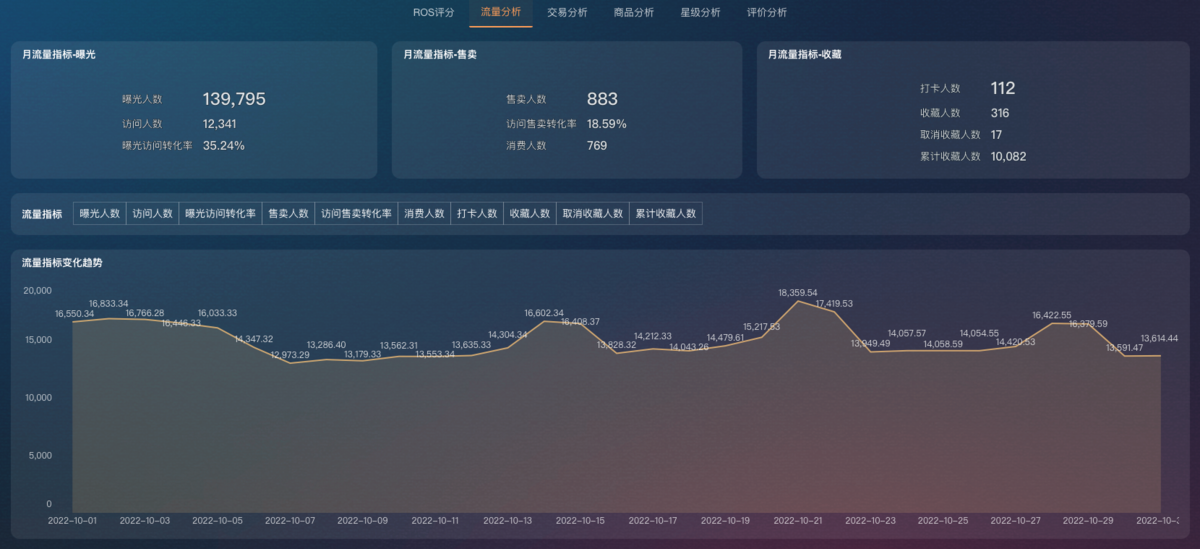Click the 流量指标变化趋势 chart title
This screenshot has height=549, width=1200.
click(62, 262)
